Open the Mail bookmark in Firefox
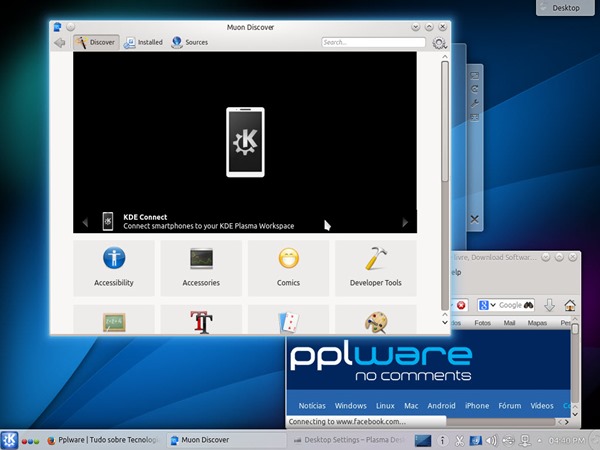 [x=509, y=323]
